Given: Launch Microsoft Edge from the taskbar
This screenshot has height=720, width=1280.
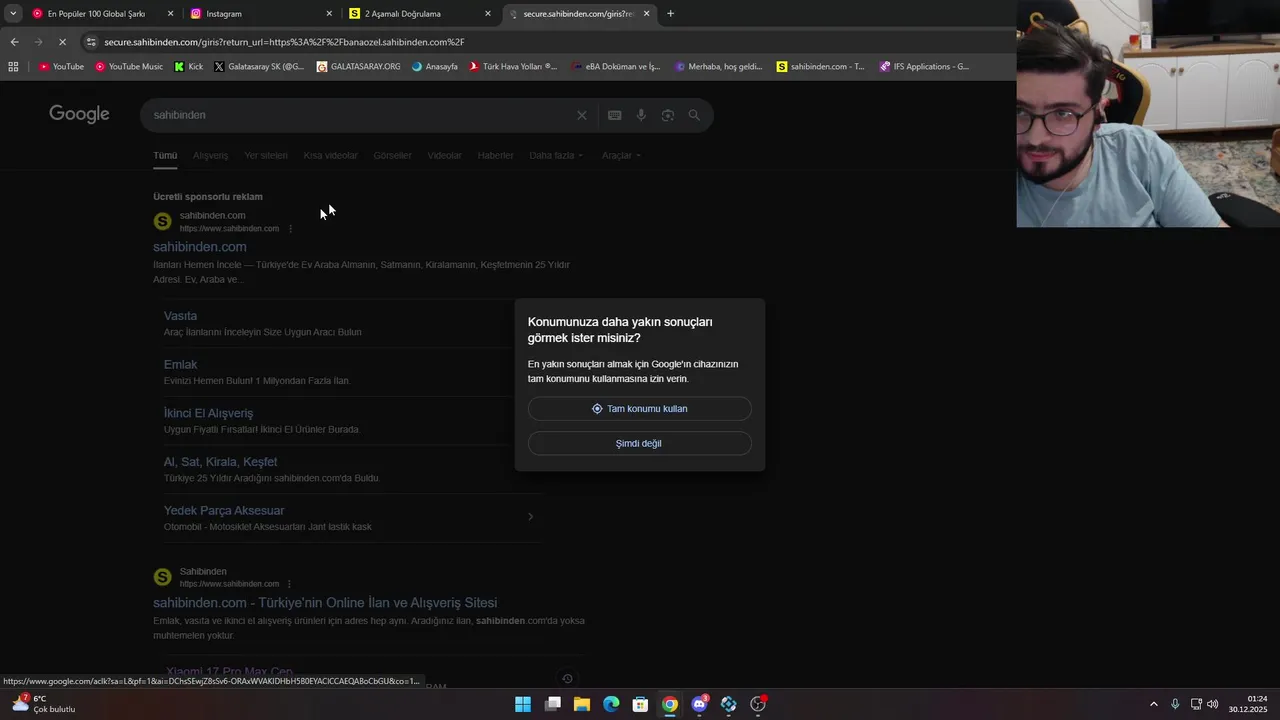Looking at the screenshot, I should pyautogui.click(x=611, y=704).
